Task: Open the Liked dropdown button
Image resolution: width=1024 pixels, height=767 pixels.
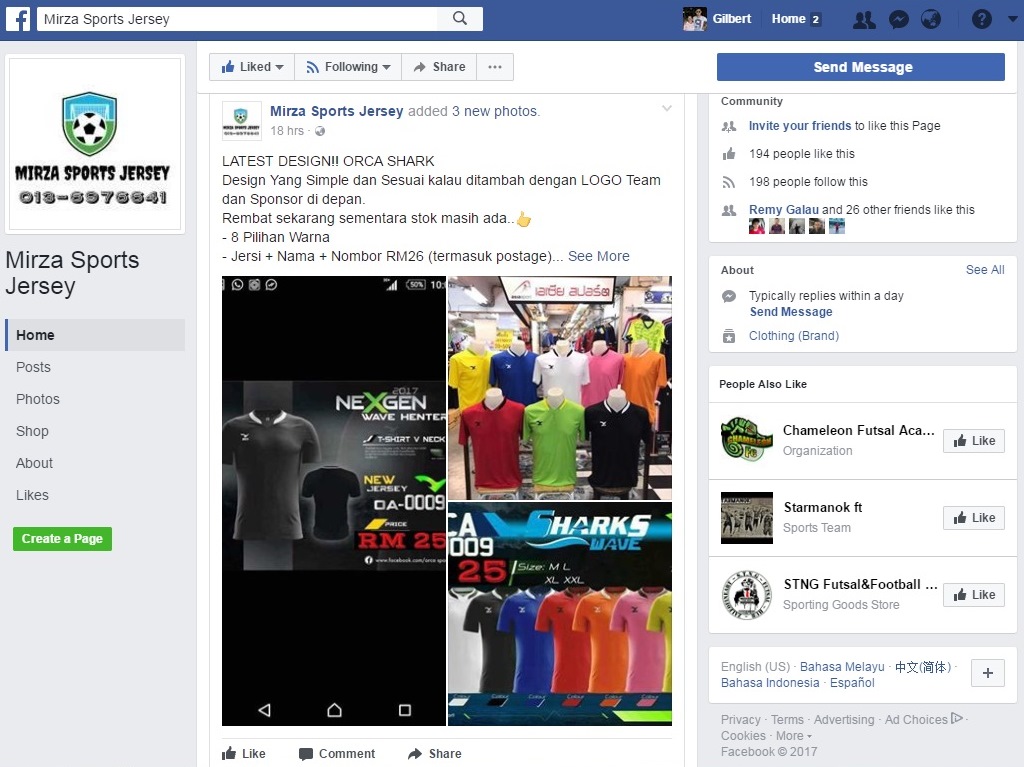Action: click(x=252, y=67)
